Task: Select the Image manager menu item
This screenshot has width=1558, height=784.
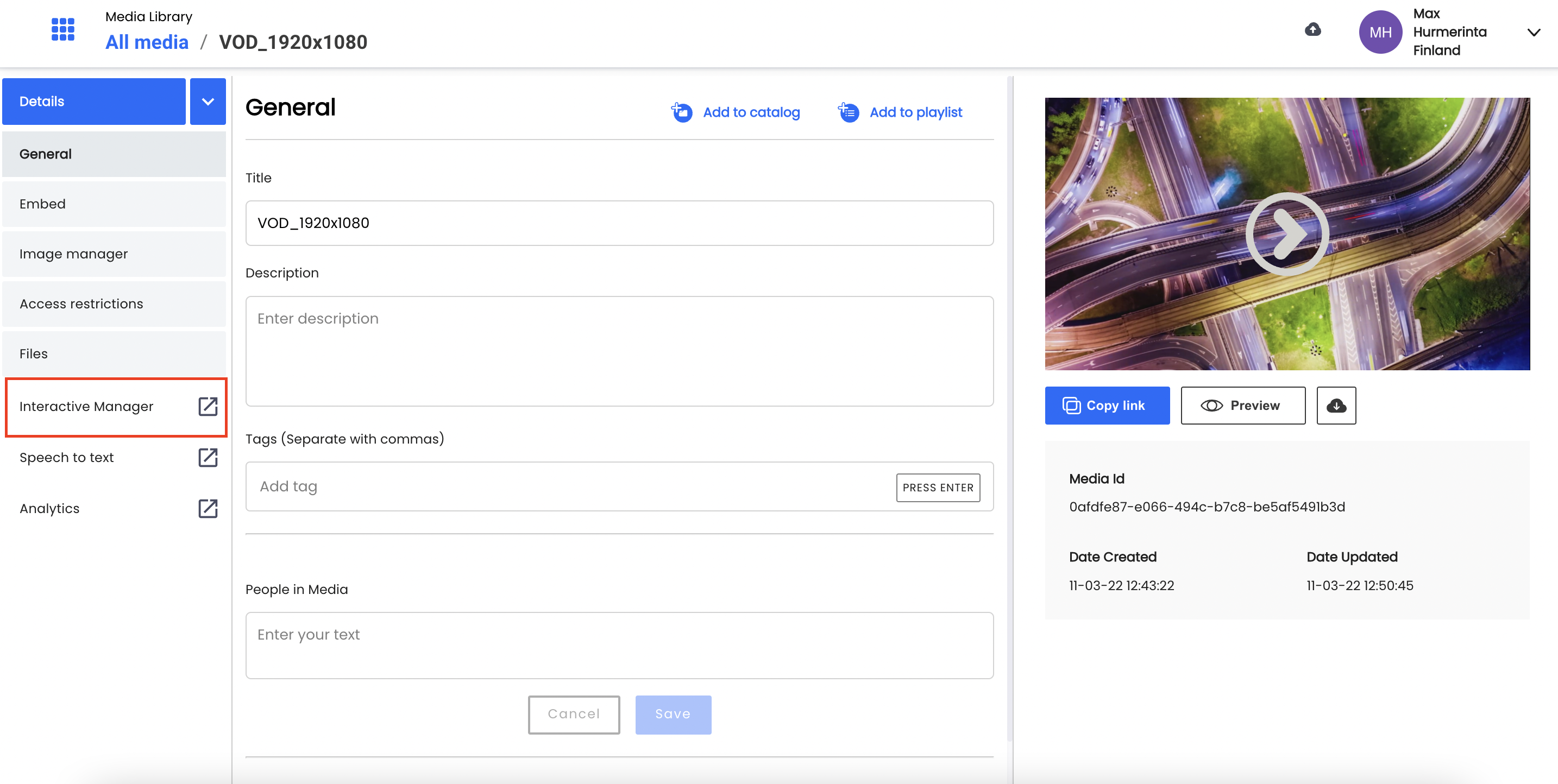Action: pos(114,254)
